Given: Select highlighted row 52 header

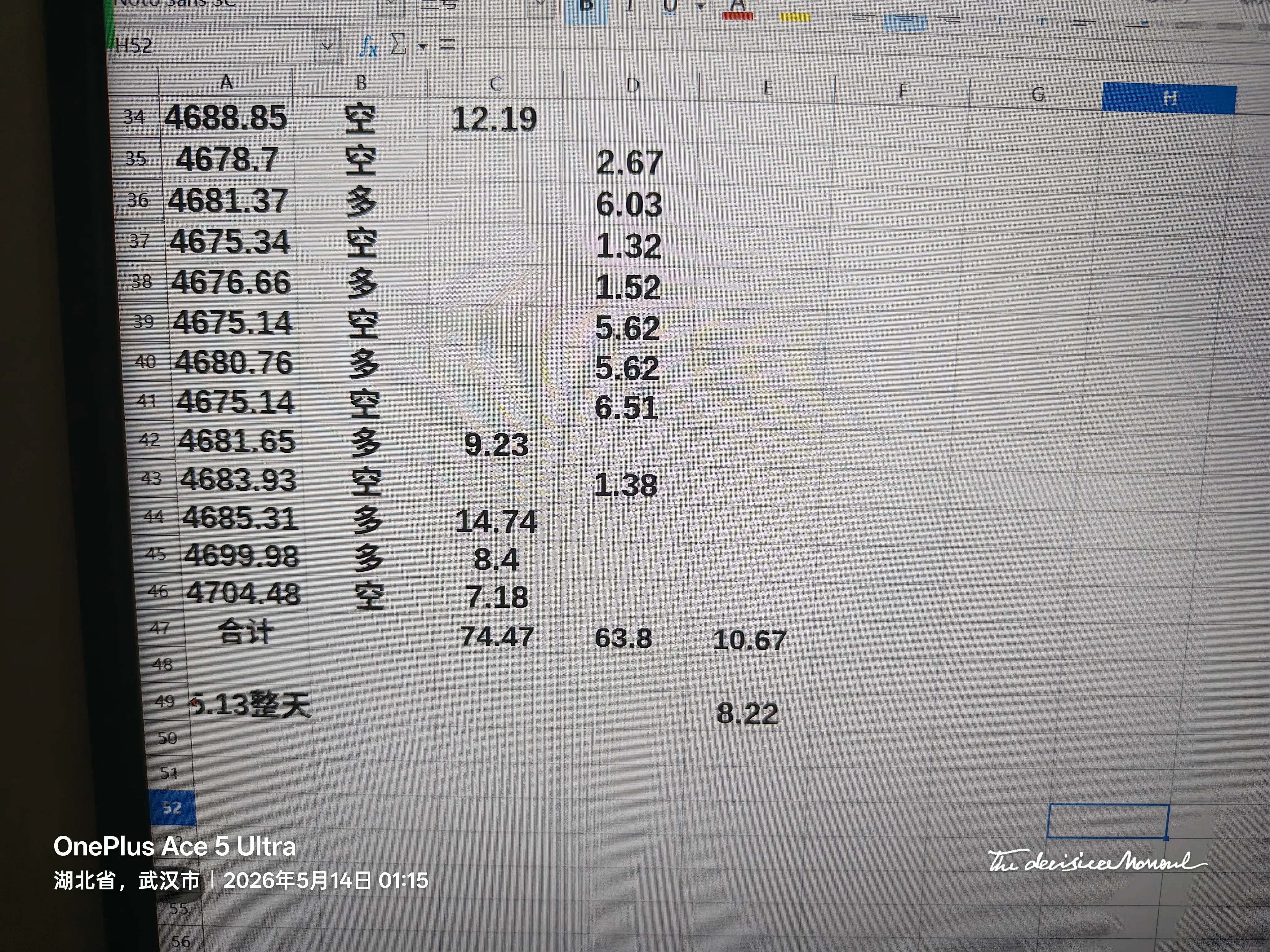Looking at the screenshot, I should coord(172,808).
